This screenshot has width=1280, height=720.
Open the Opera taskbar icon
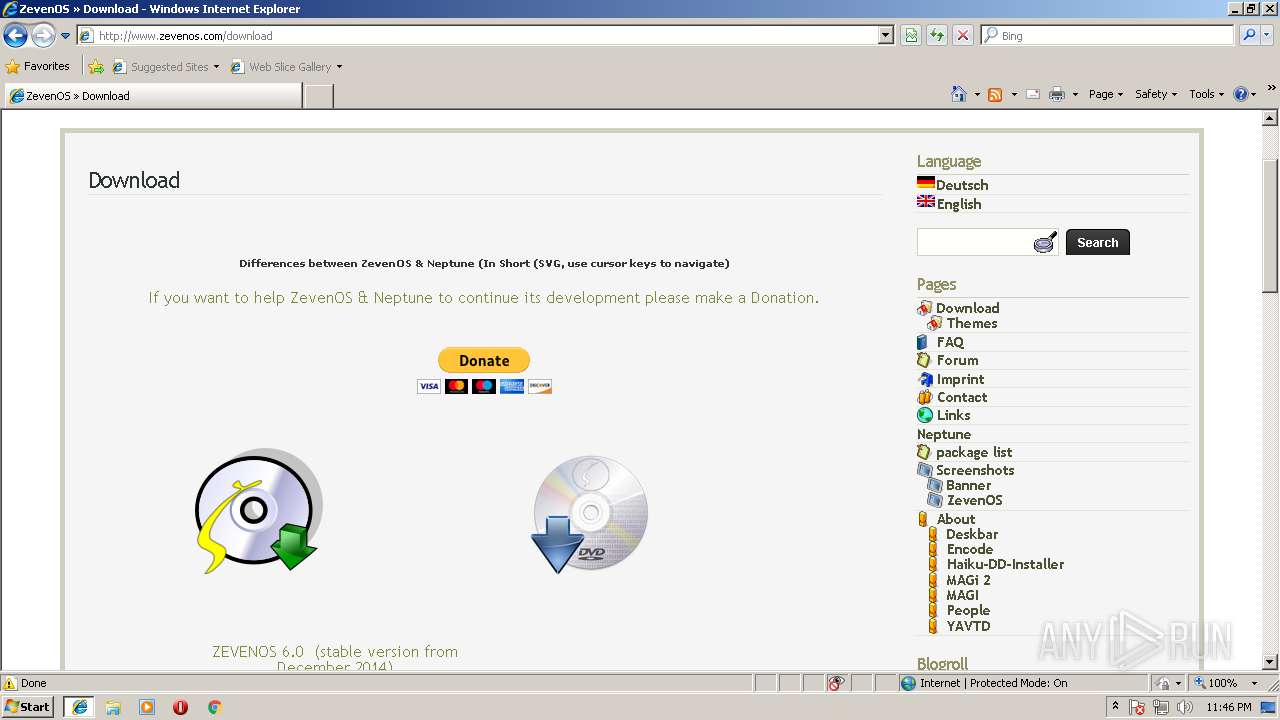tap(180, 707)
